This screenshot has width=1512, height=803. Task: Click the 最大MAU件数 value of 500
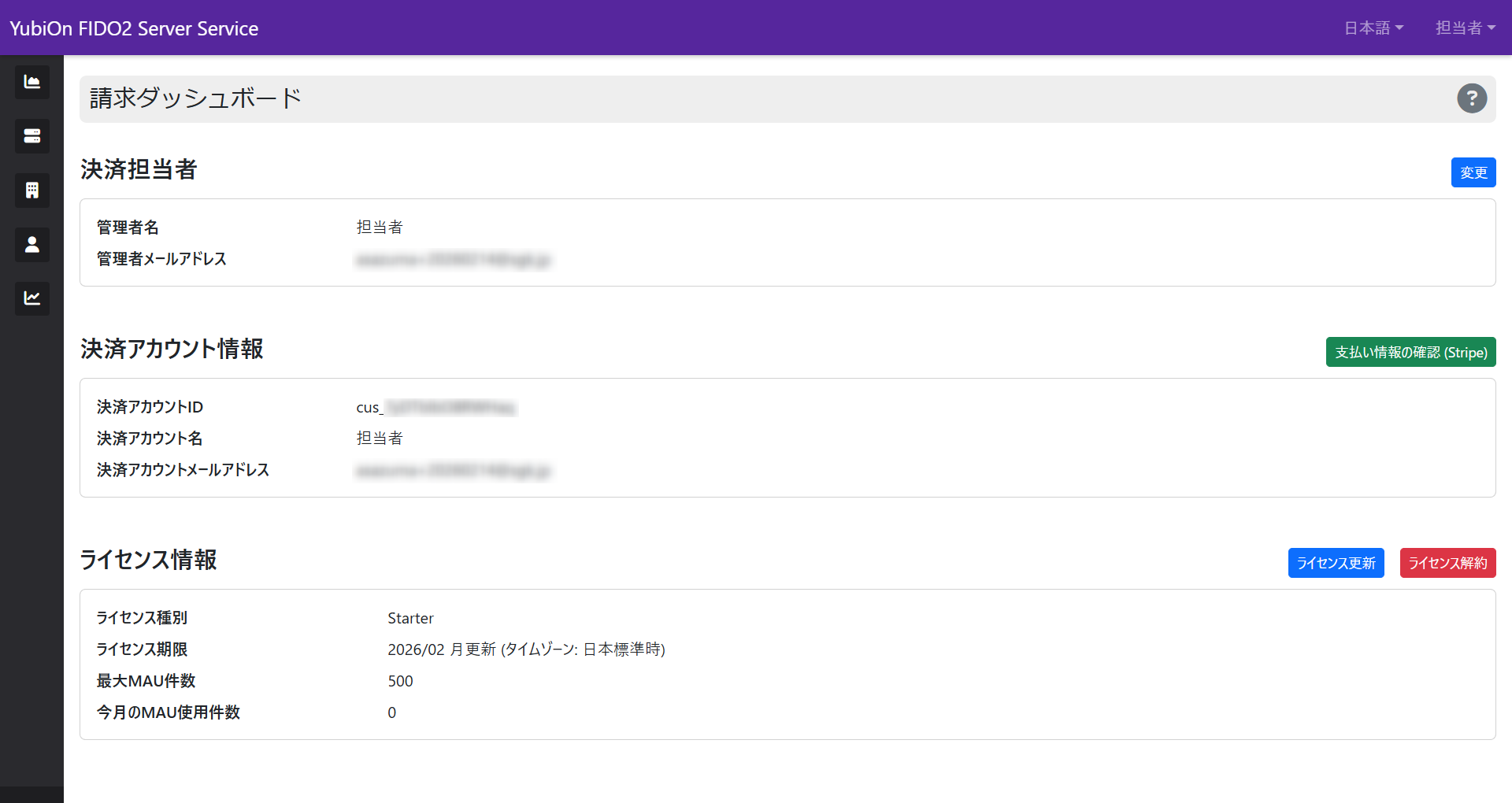[x=400, y=681]
